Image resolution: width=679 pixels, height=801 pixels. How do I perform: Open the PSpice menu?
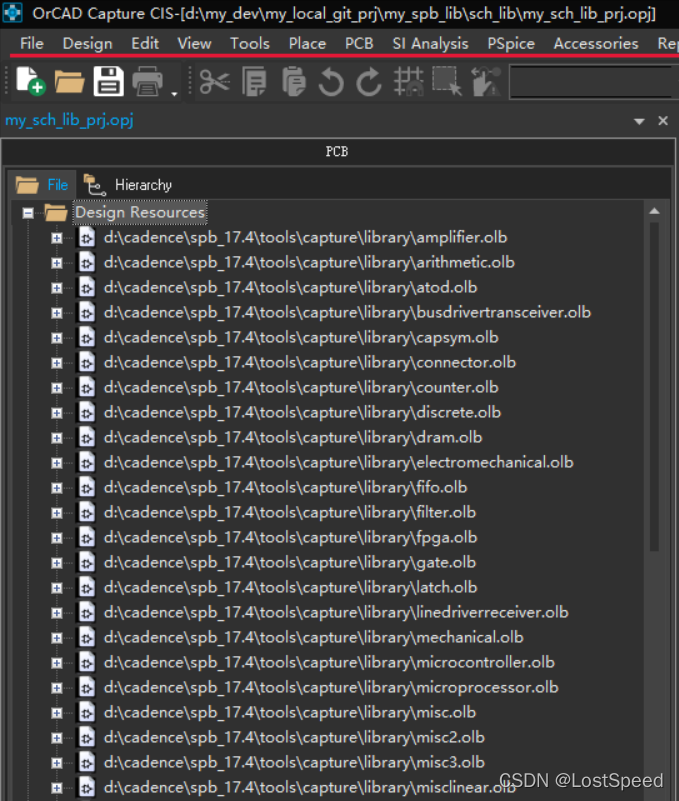click(x=510, y=43)
